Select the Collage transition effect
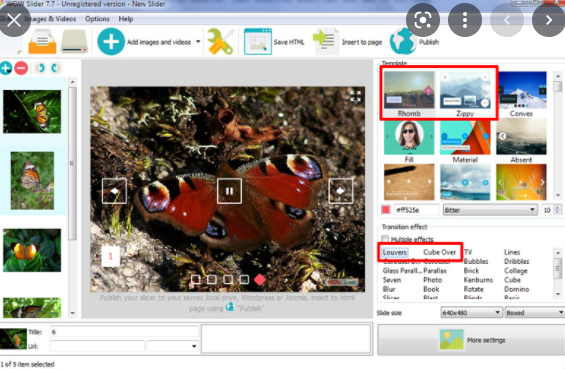Image resolution: width=565 pixels, height=369 pixels. [x=516, y=271]
